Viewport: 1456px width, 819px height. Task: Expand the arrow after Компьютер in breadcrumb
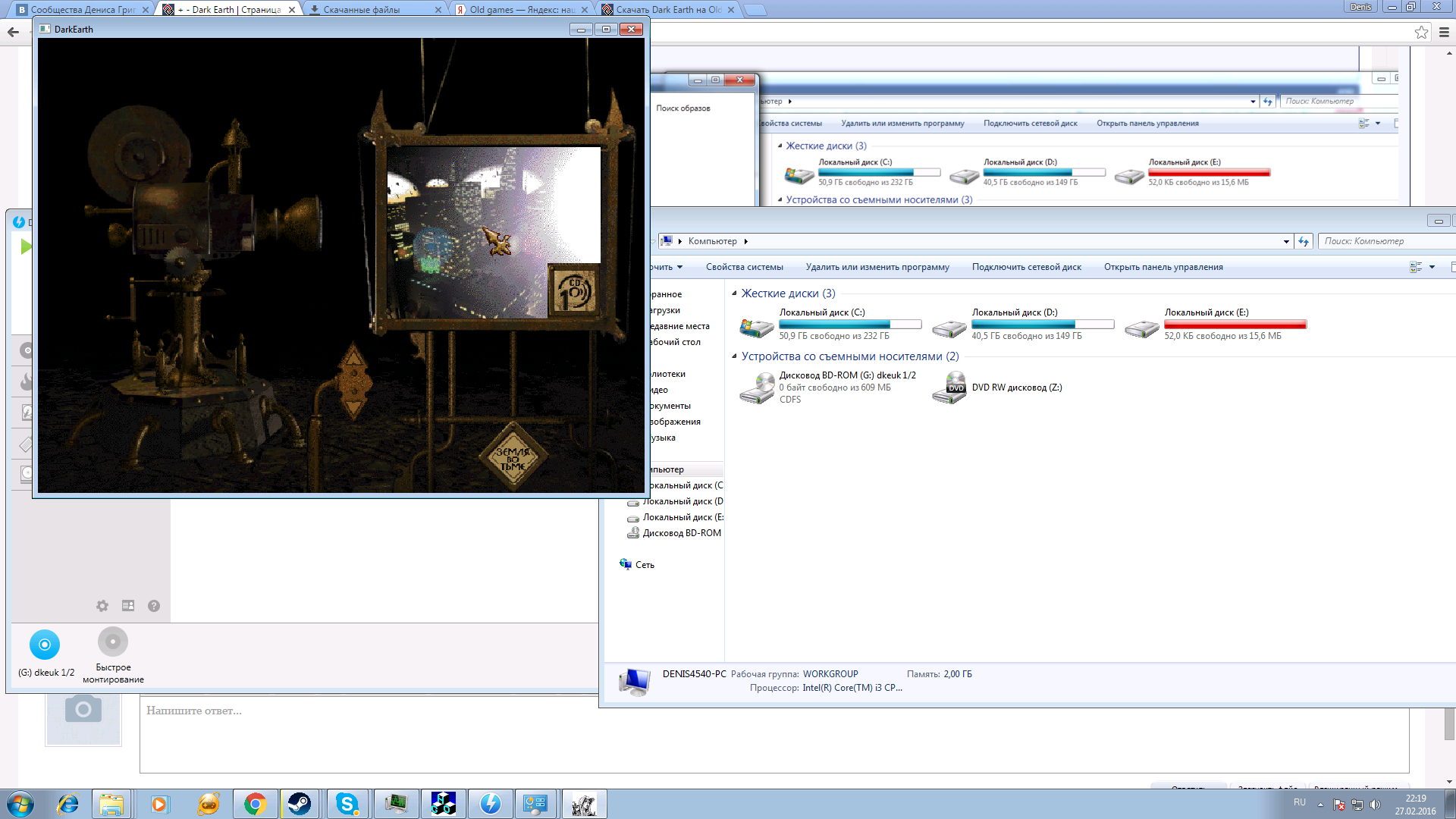[x=746, y=241]
